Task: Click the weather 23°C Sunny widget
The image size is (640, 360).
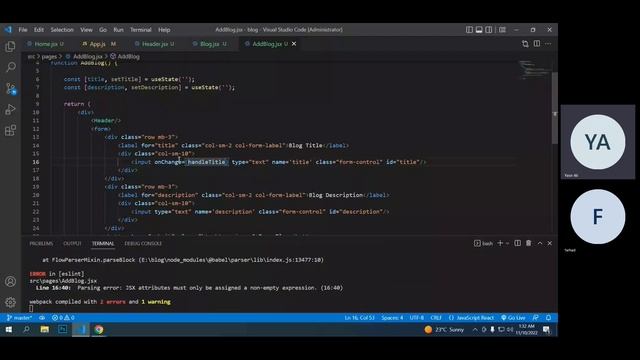Action: click(444, 329)
